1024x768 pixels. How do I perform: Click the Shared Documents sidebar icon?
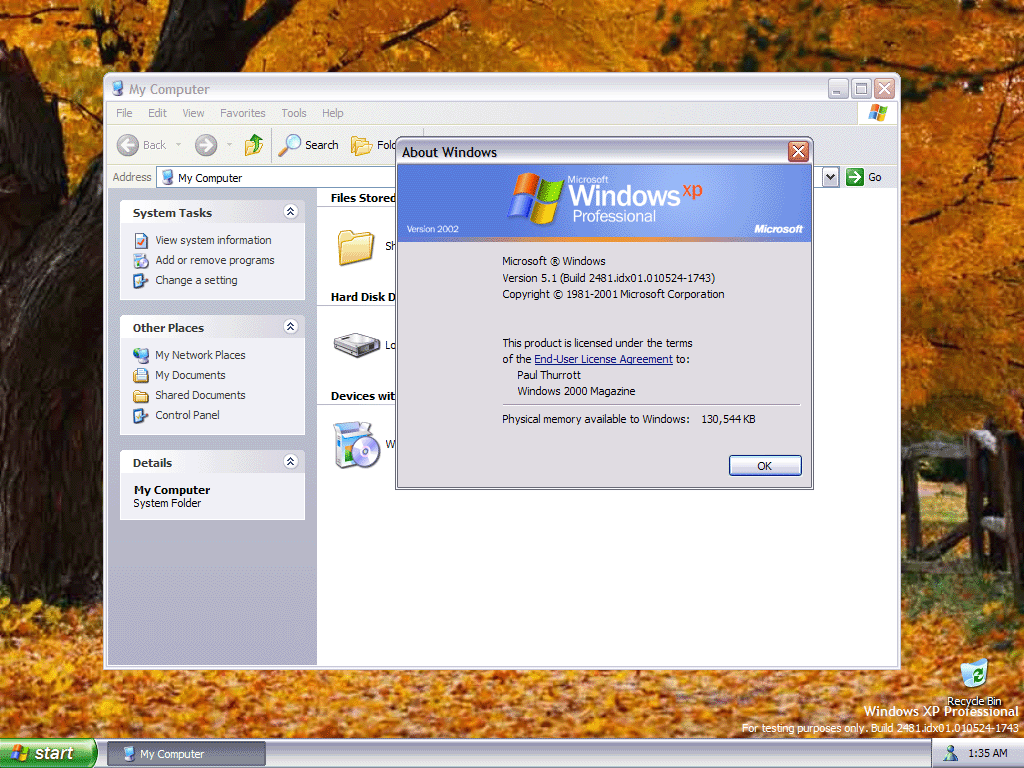point(141,396)
